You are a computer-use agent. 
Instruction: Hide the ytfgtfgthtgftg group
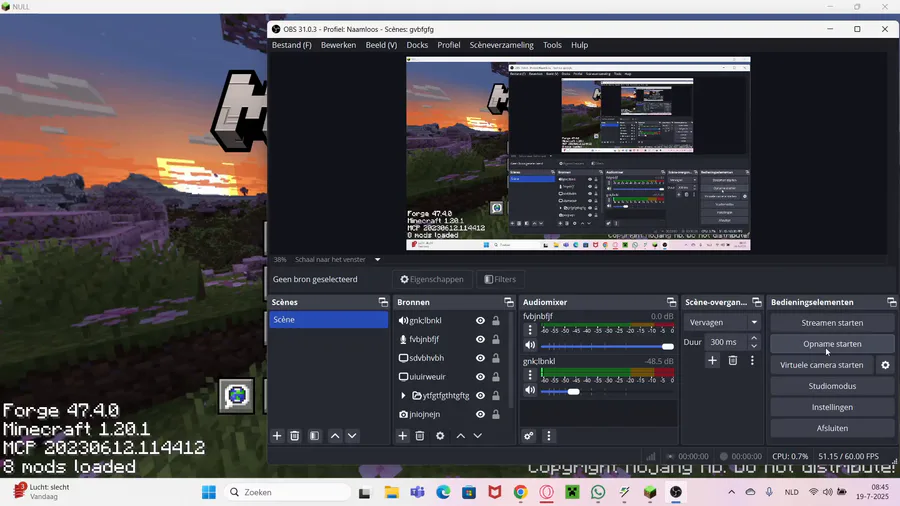pos(480,395)
